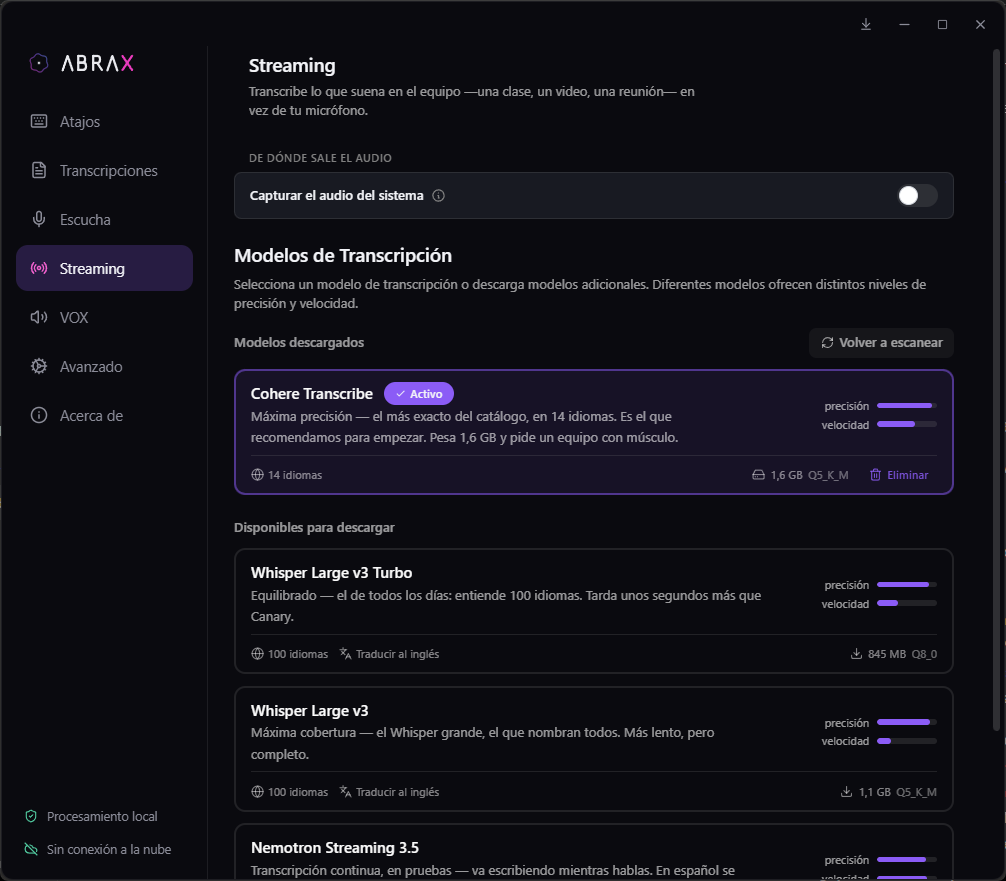Open Avanzado settings
The width and height of the screenshot is (1006, 881).
105,366
